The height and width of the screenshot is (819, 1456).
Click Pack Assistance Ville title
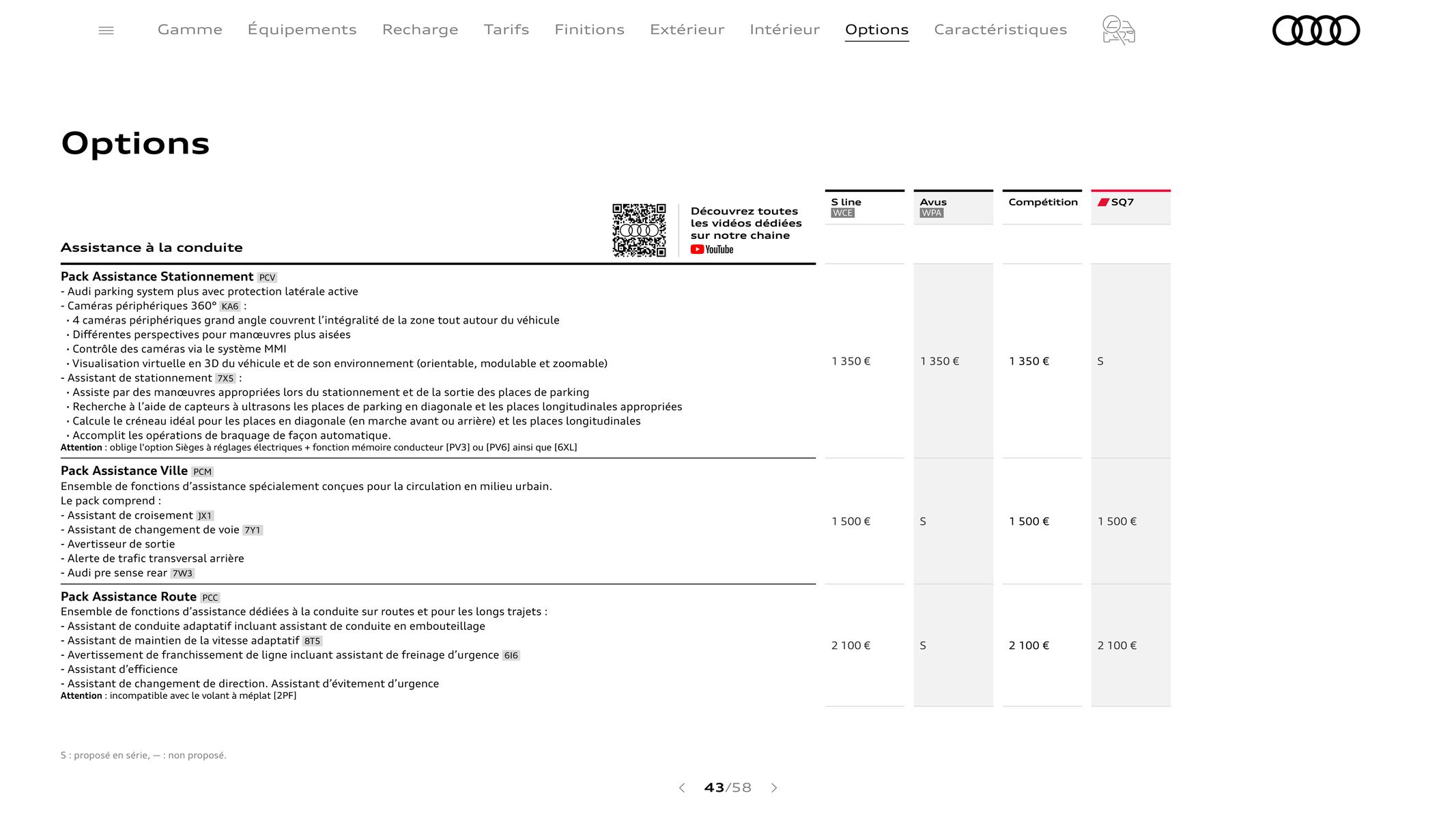pyautogui.click(x=124, y=471)
